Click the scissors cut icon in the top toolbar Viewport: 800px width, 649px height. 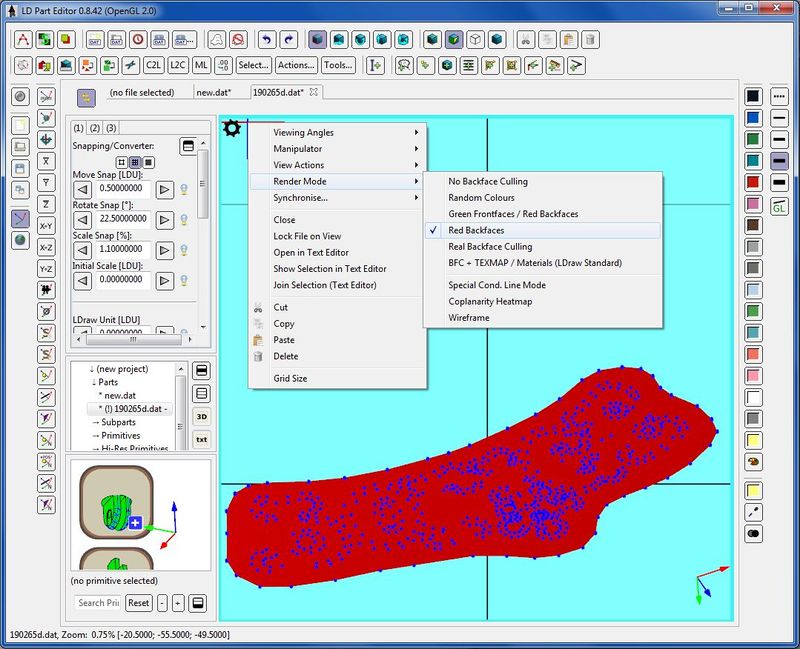(525, 40)
